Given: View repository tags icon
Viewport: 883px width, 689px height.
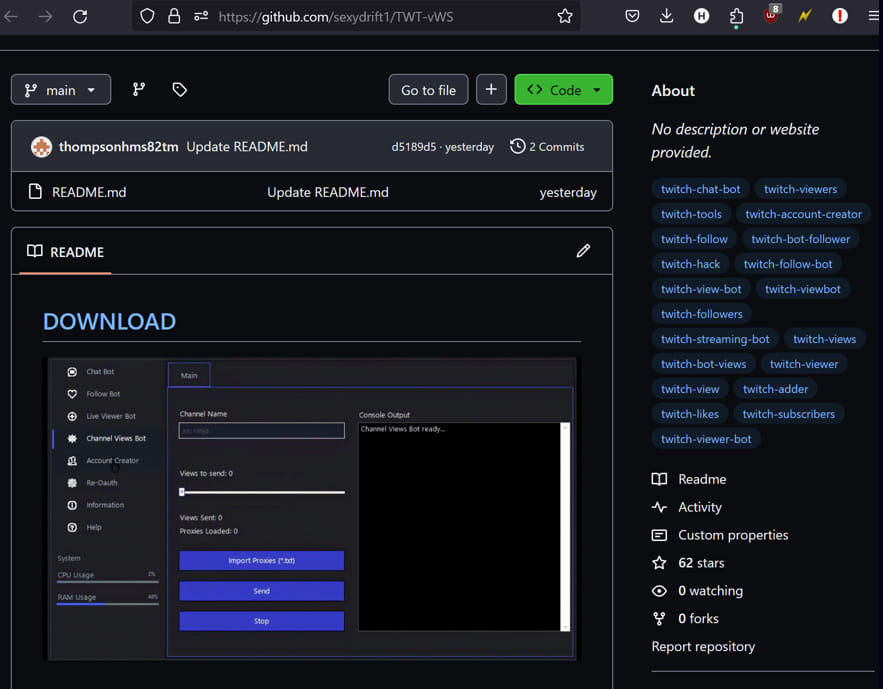Looking at the screenshot, I should coord(180,90).
